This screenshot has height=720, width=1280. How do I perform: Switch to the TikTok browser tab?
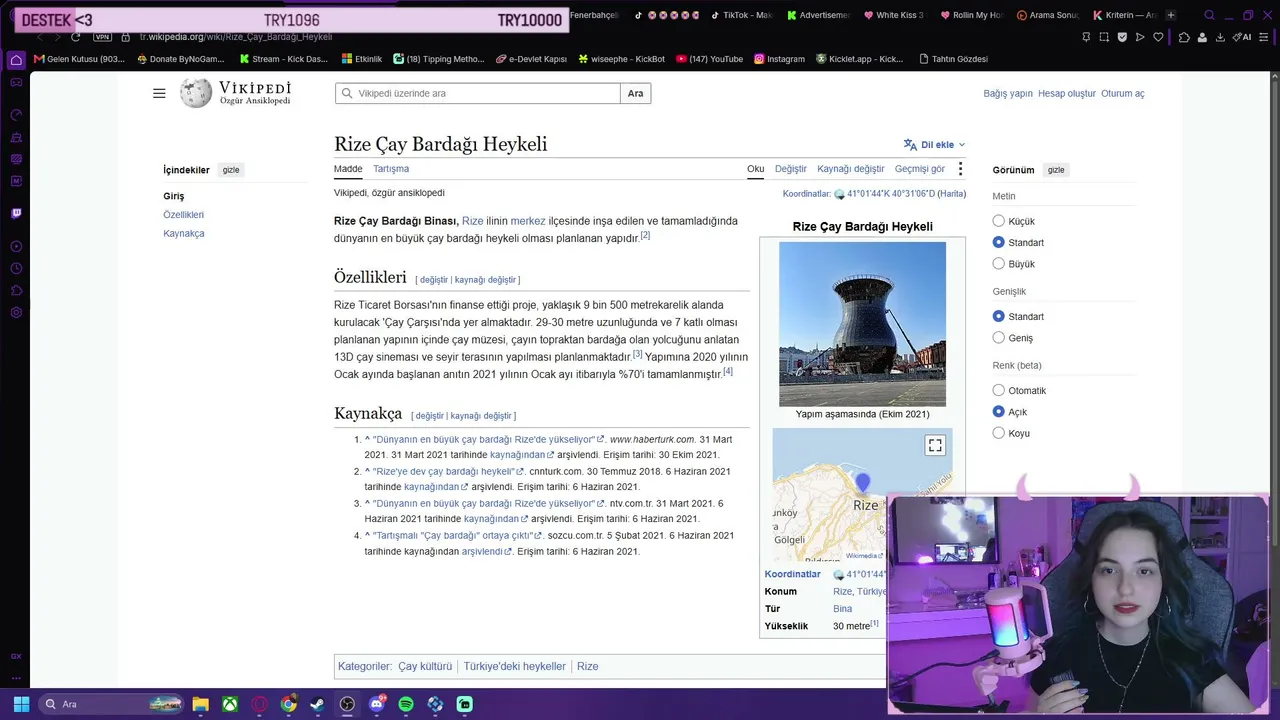(742, 15)
